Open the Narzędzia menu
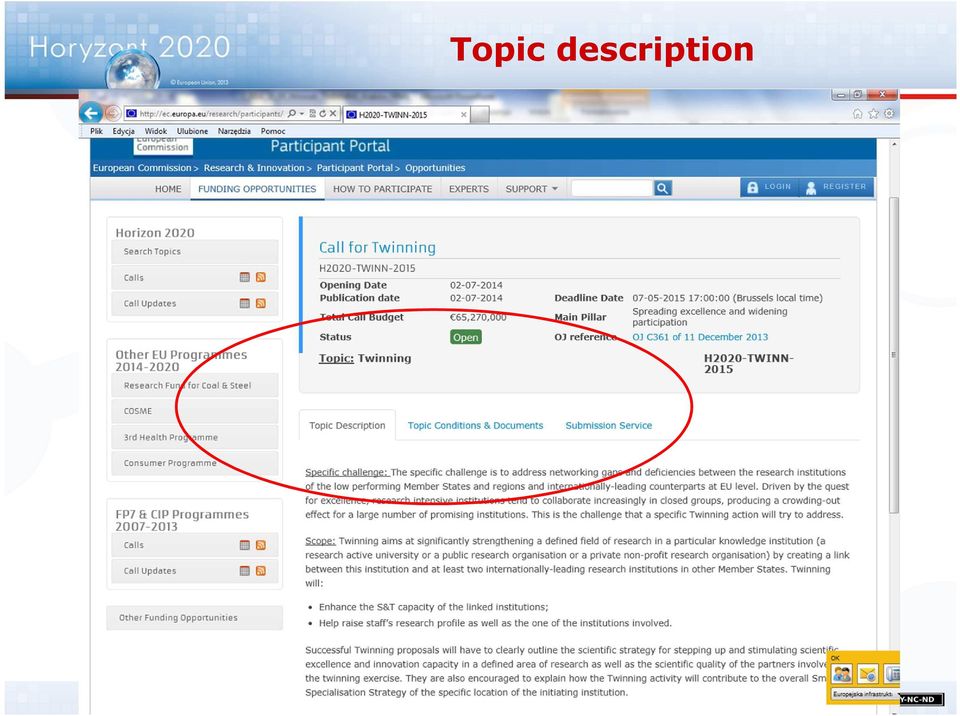 (234, 131)
